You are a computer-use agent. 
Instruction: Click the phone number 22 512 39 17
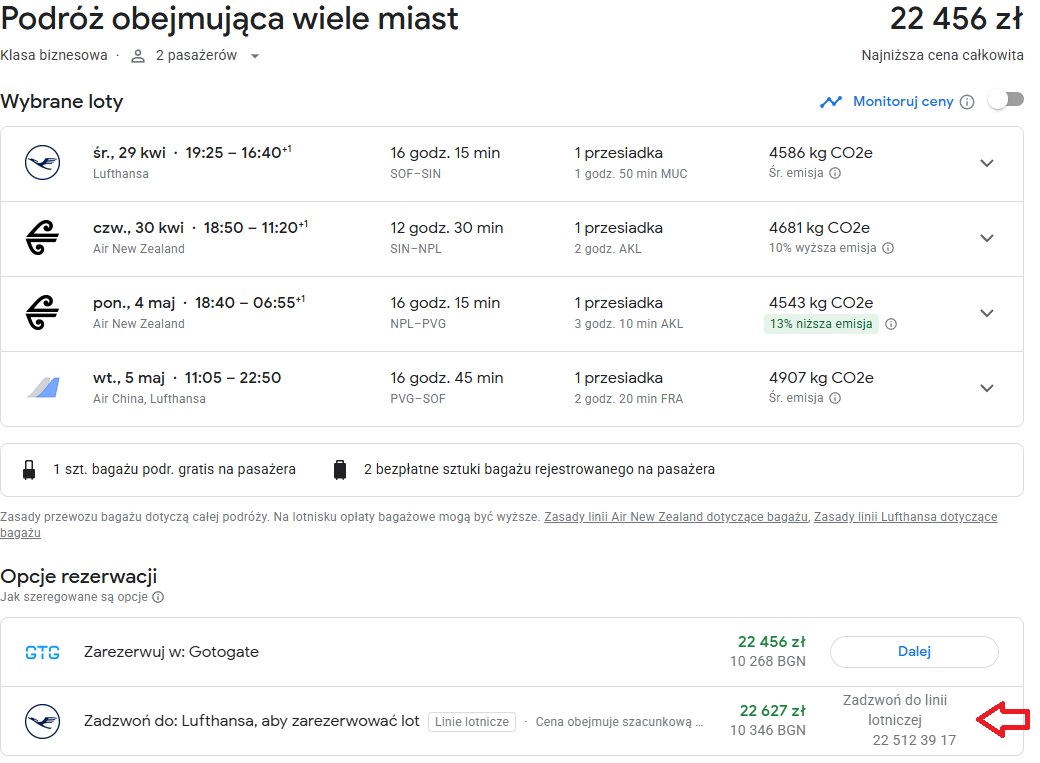(x=914, y=740)
